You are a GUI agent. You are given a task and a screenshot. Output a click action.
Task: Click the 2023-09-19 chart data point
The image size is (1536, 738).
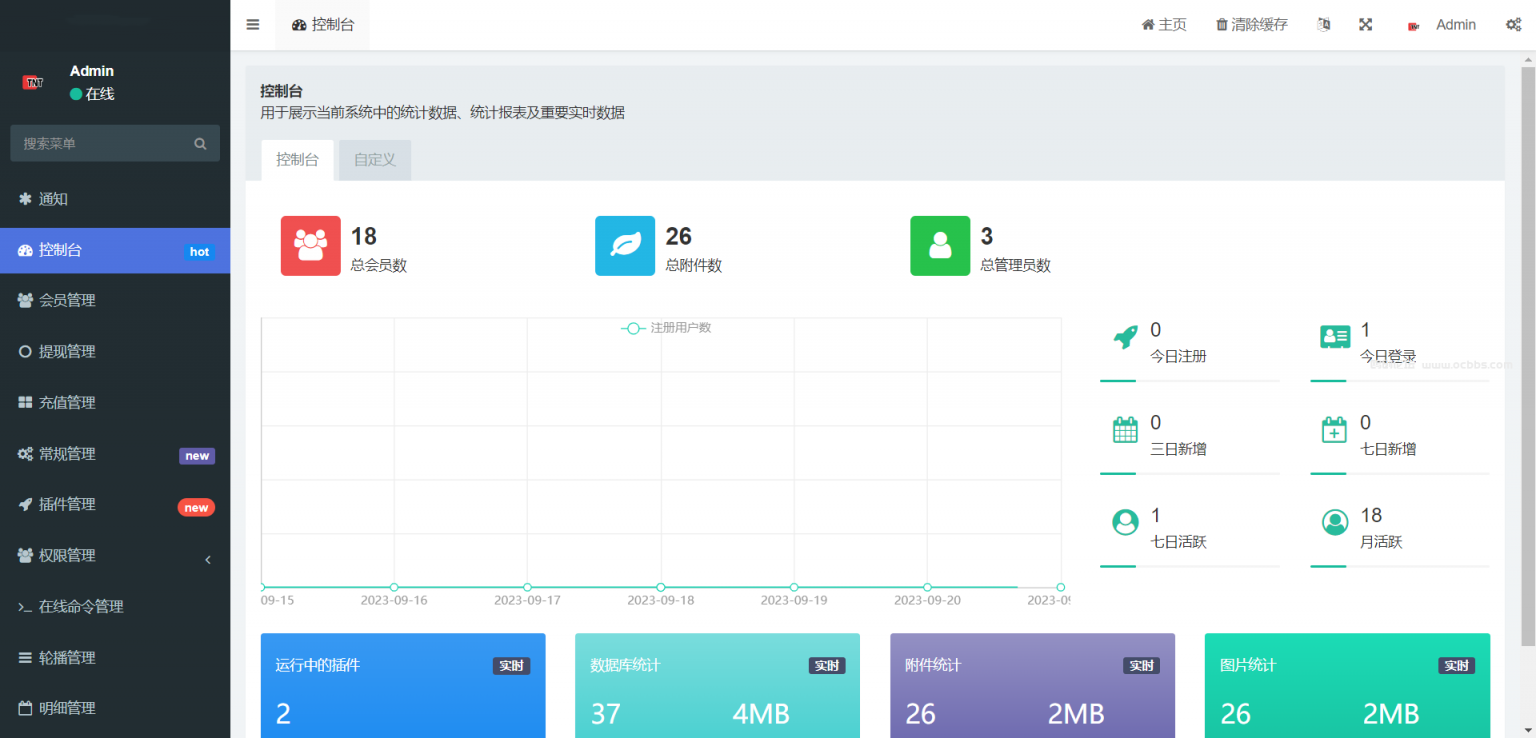(x=794, y=587)
